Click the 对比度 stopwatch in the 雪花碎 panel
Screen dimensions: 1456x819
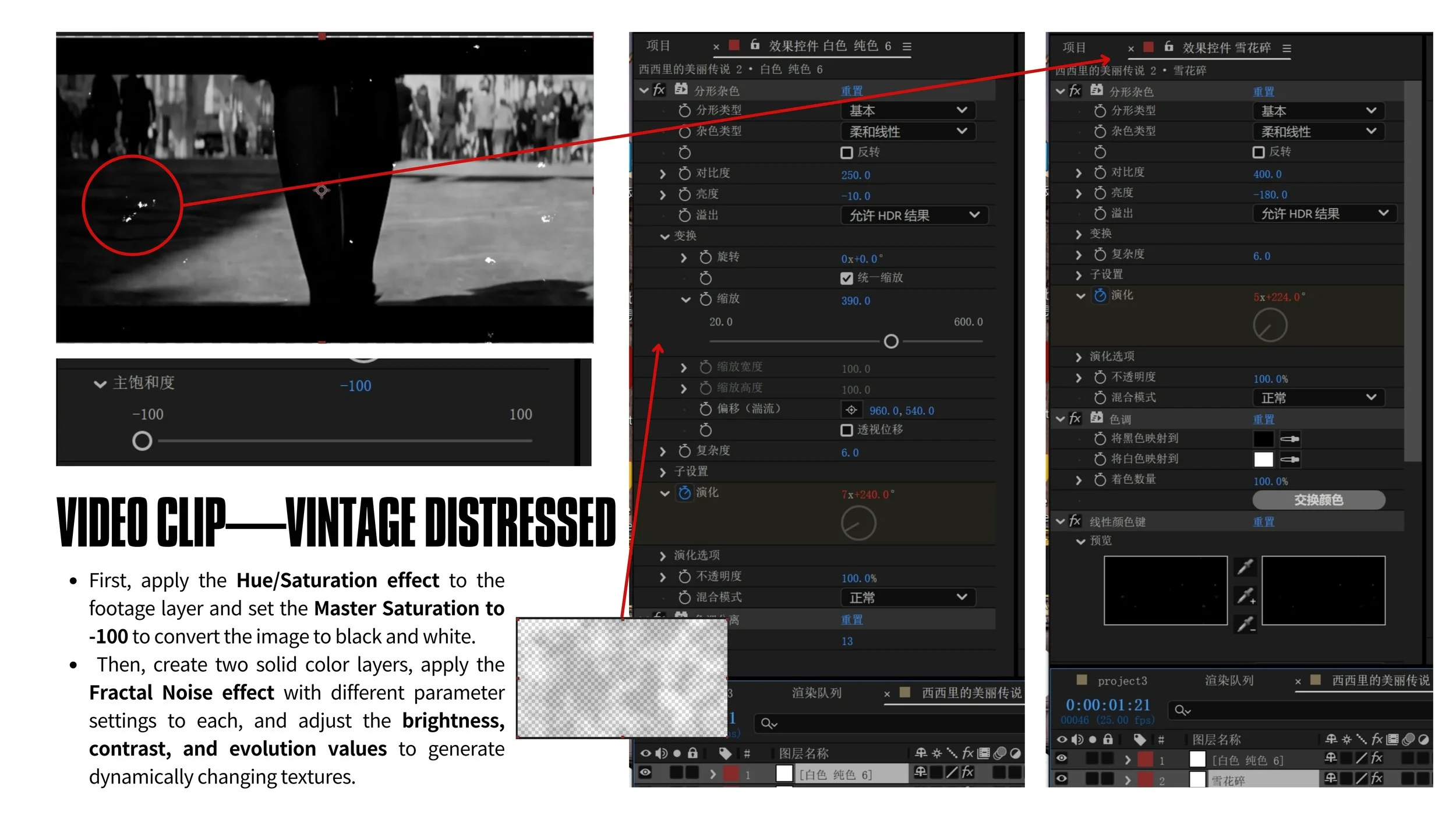pos(1100,173)
